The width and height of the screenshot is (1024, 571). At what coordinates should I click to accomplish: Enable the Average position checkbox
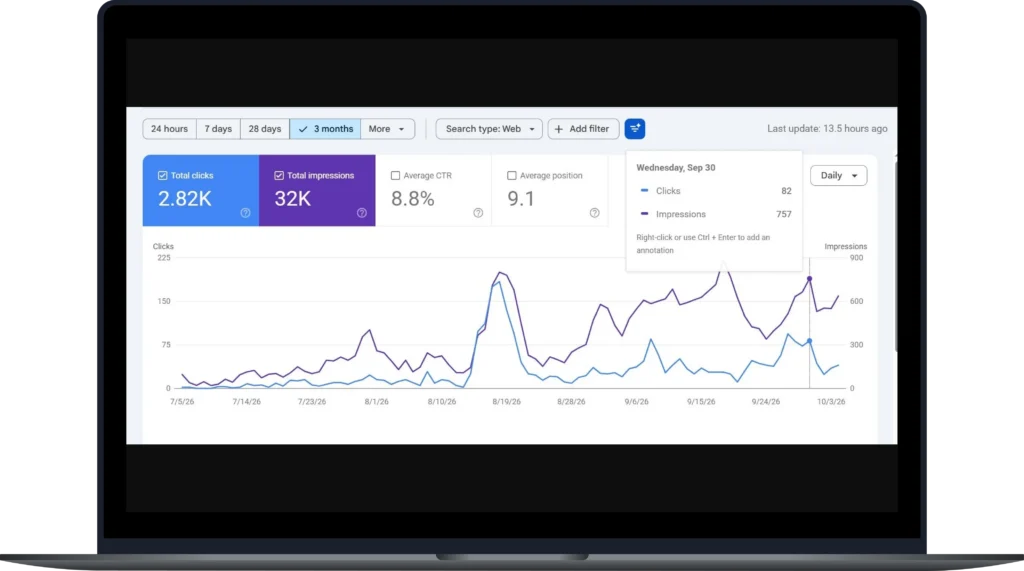point(511,176)
